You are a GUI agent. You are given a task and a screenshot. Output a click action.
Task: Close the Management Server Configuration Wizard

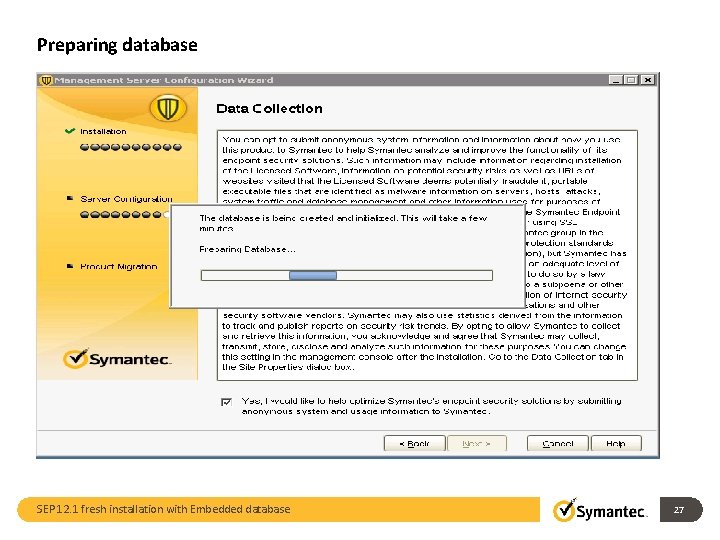coord(647,80)
